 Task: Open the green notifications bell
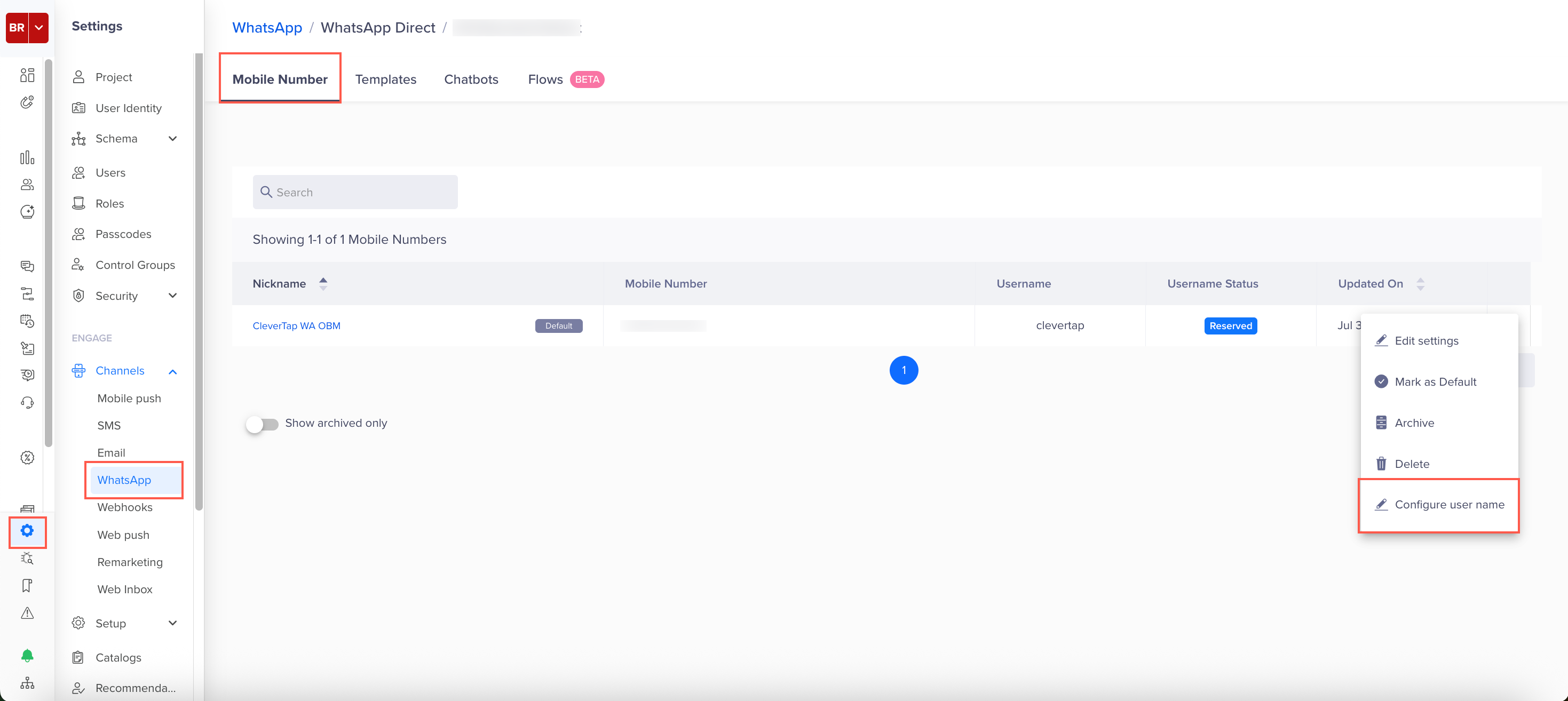[27, 655]
